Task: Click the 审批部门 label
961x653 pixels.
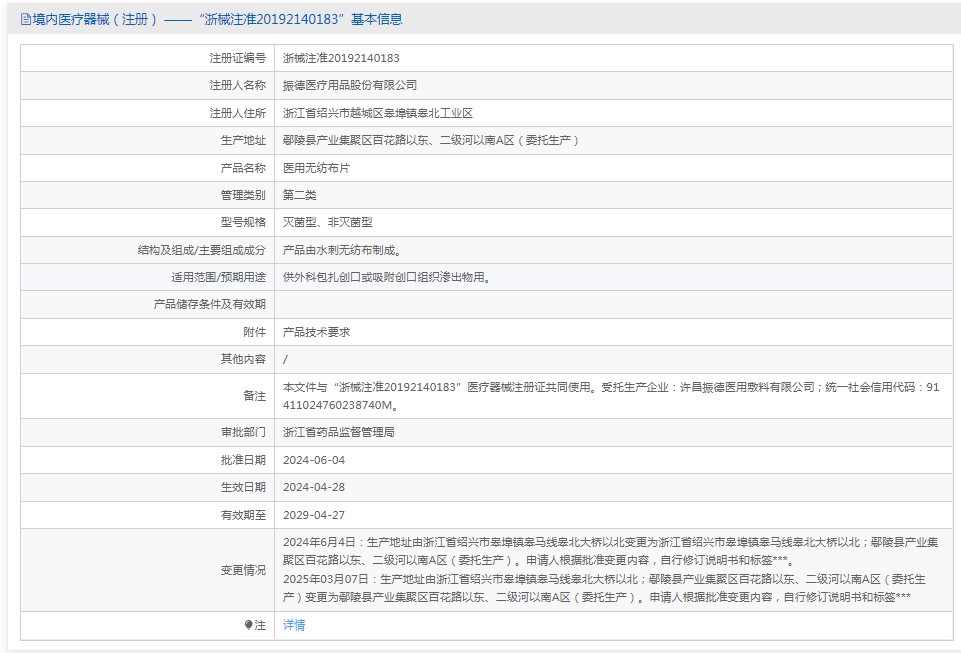Action: [x=243, y=432]
